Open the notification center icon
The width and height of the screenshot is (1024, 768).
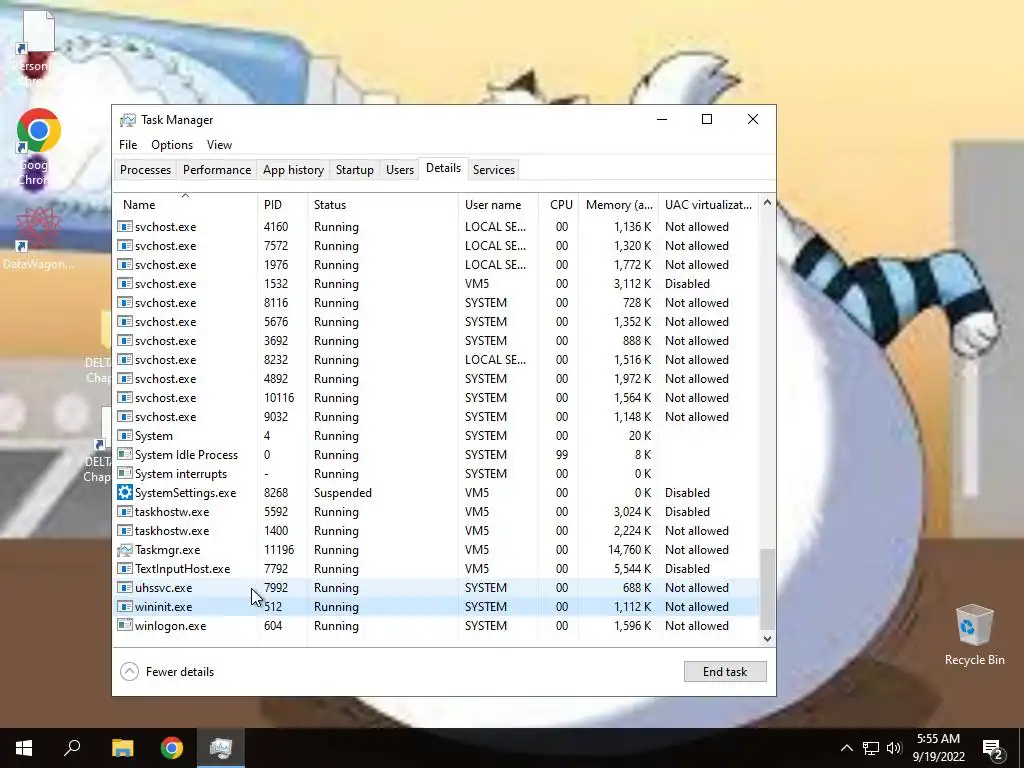click(x=993, y=748)
